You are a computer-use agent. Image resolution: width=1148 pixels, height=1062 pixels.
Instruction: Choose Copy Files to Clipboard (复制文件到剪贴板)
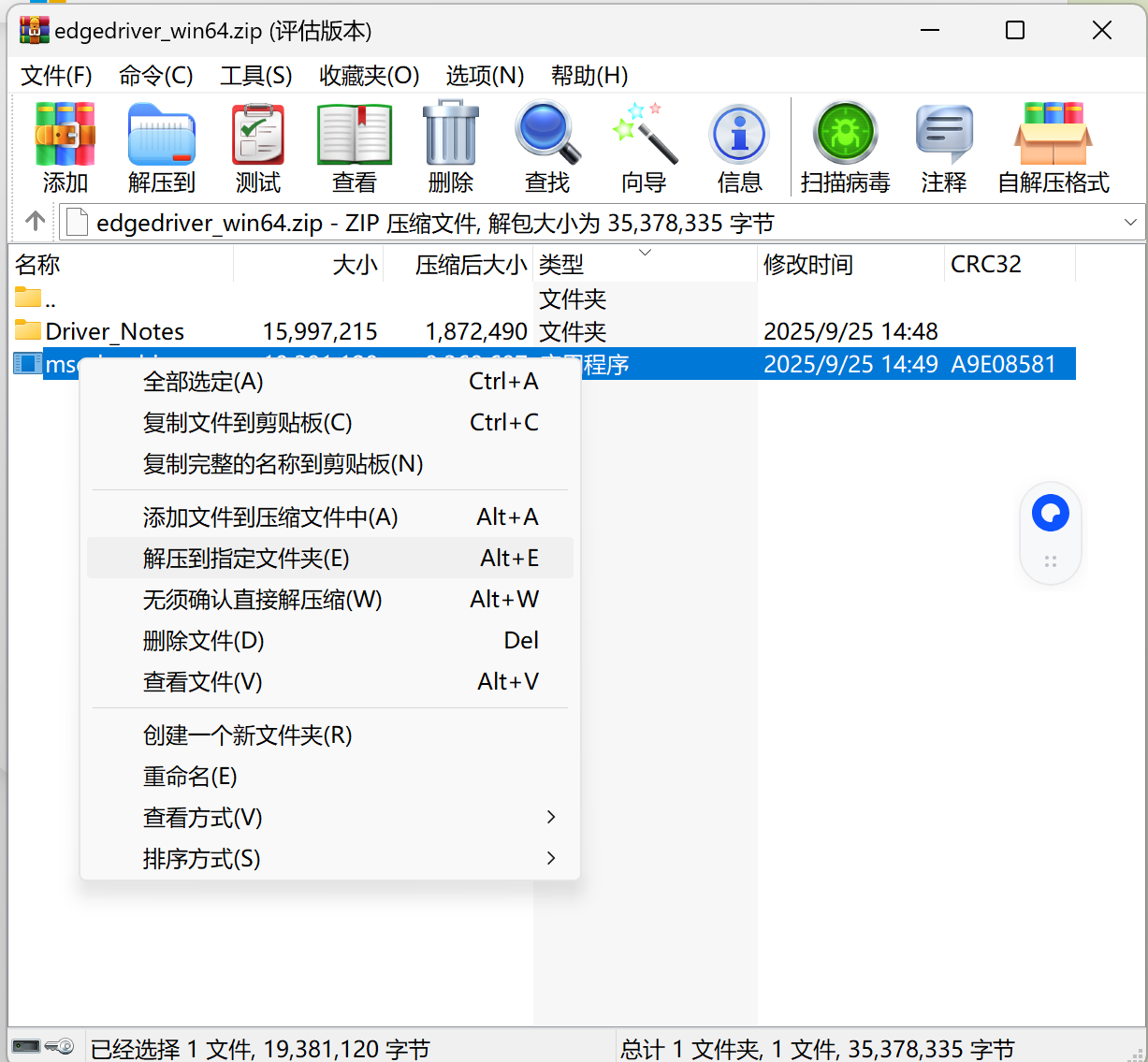click(x=329, y=423)
